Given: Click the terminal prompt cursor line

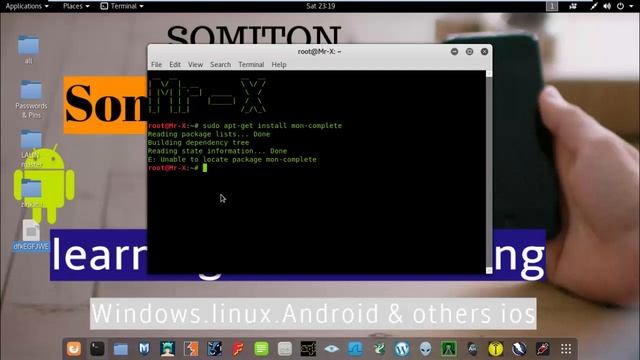Looking at the screenshot, I should (178, 168).
